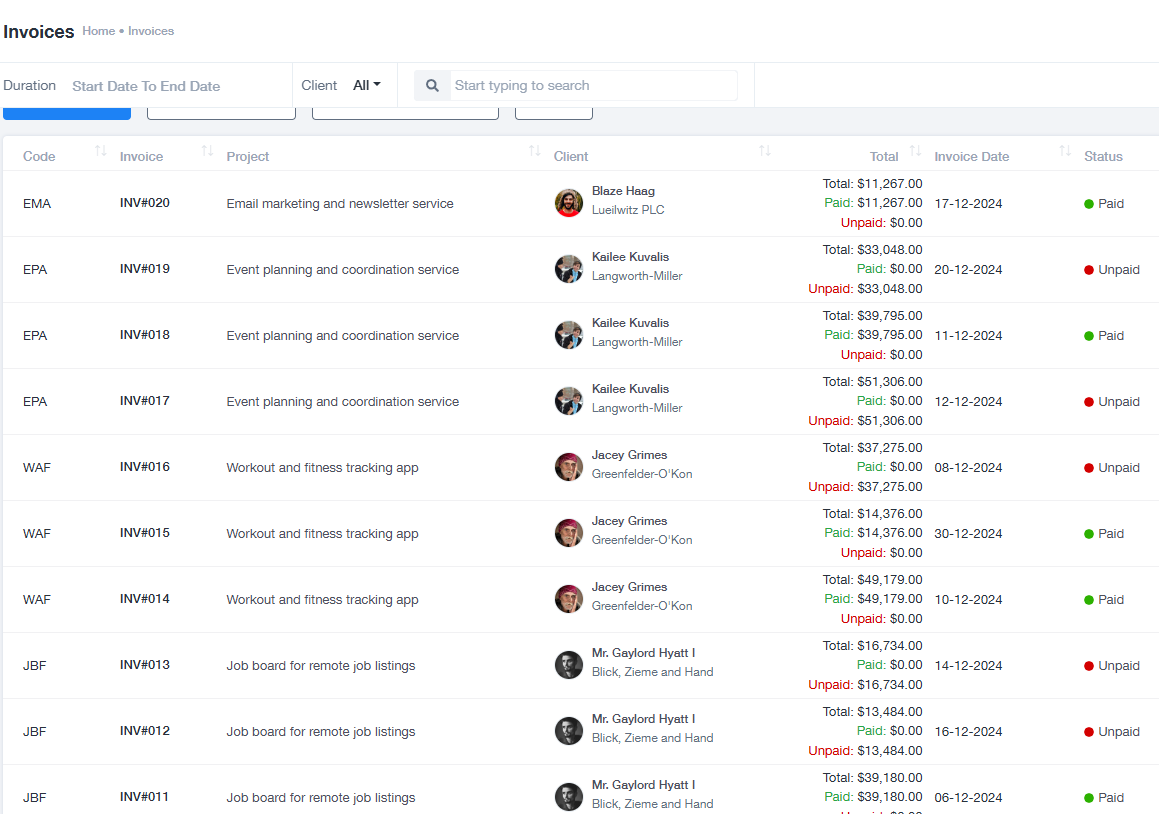Open invoice INV#017
Screen dimensions: 1159x814
(145, 401)
